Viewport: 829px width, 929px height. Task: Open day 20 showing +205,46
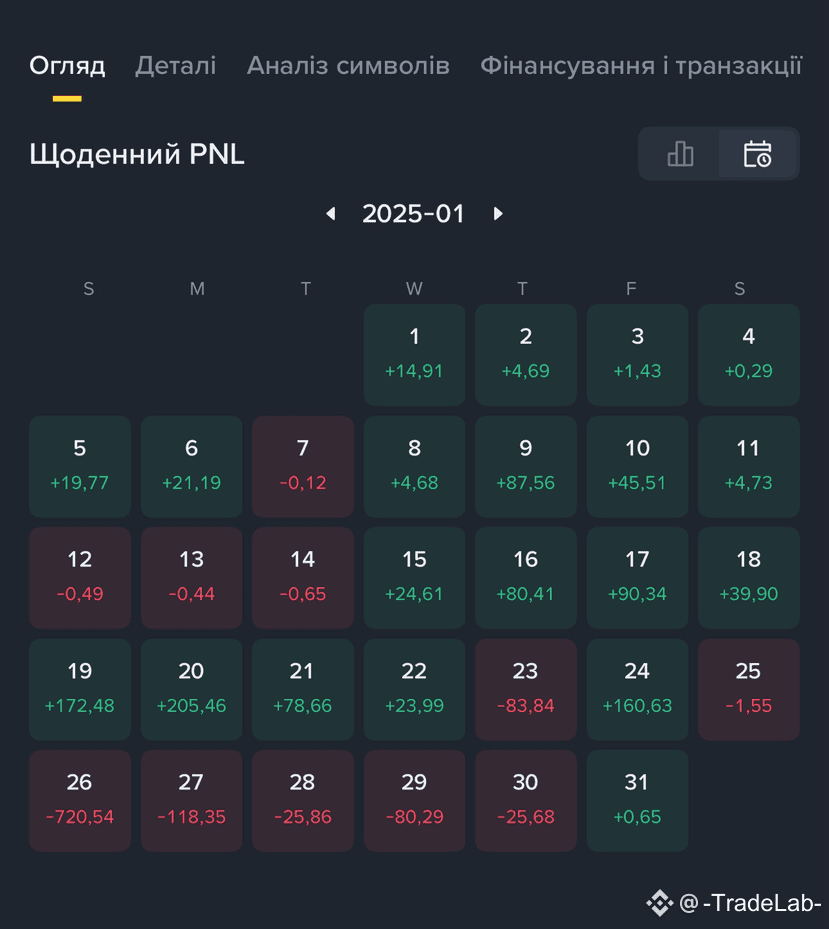point(191,689)
